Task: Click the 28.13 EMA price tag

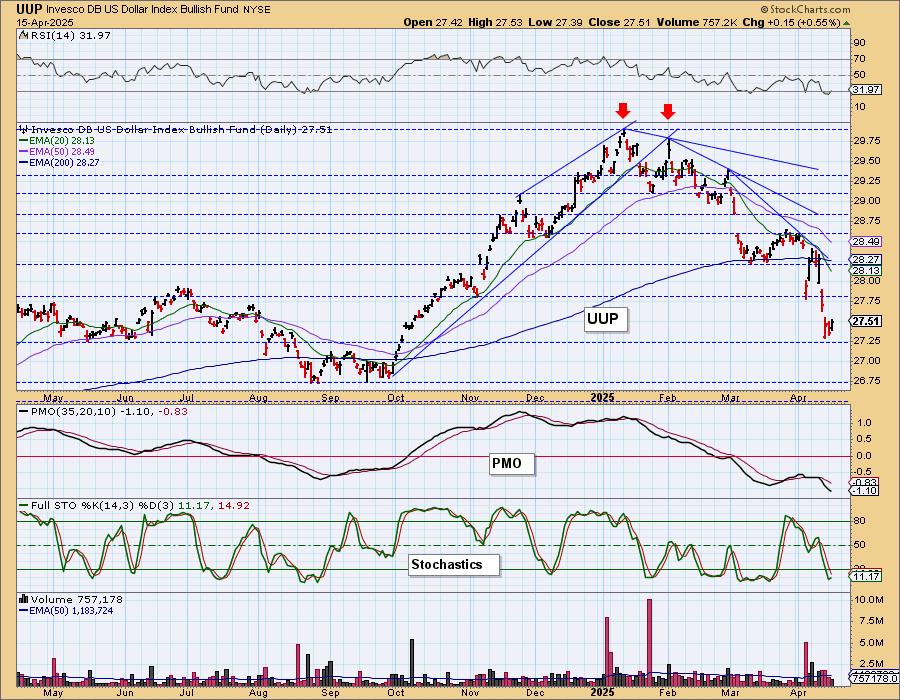Action: [x=866, y=270]
